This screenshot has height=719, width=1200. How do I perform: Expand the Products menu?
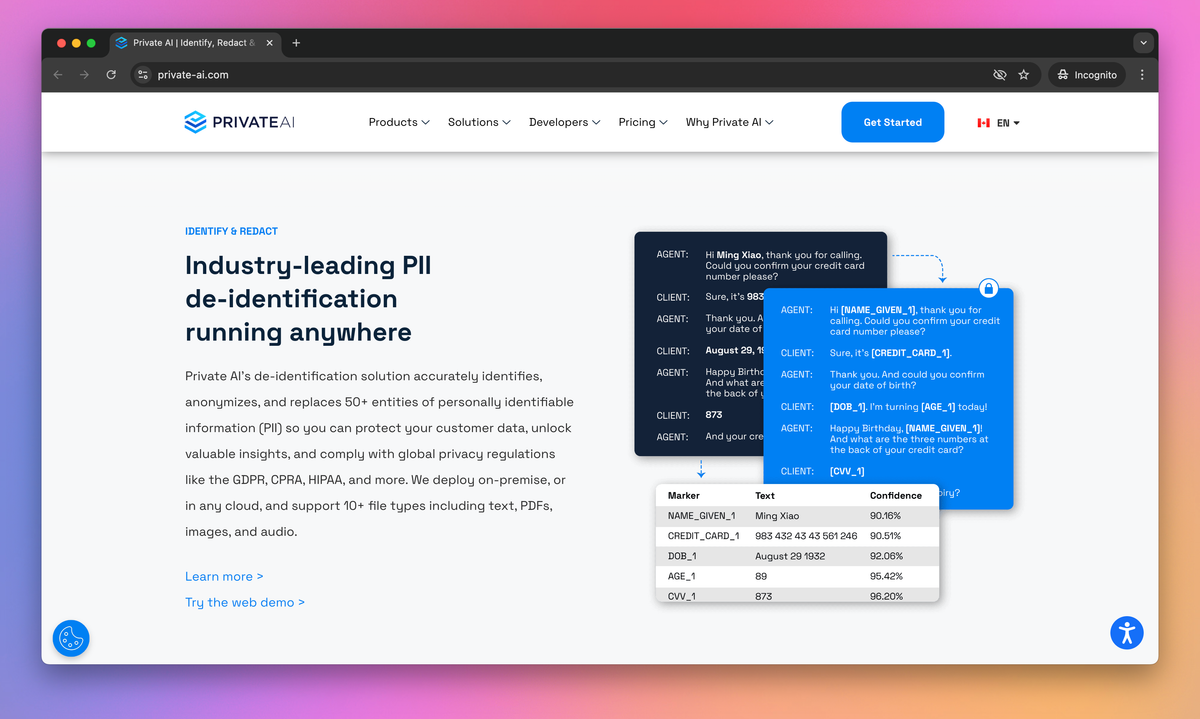click(x=399, y=122)
